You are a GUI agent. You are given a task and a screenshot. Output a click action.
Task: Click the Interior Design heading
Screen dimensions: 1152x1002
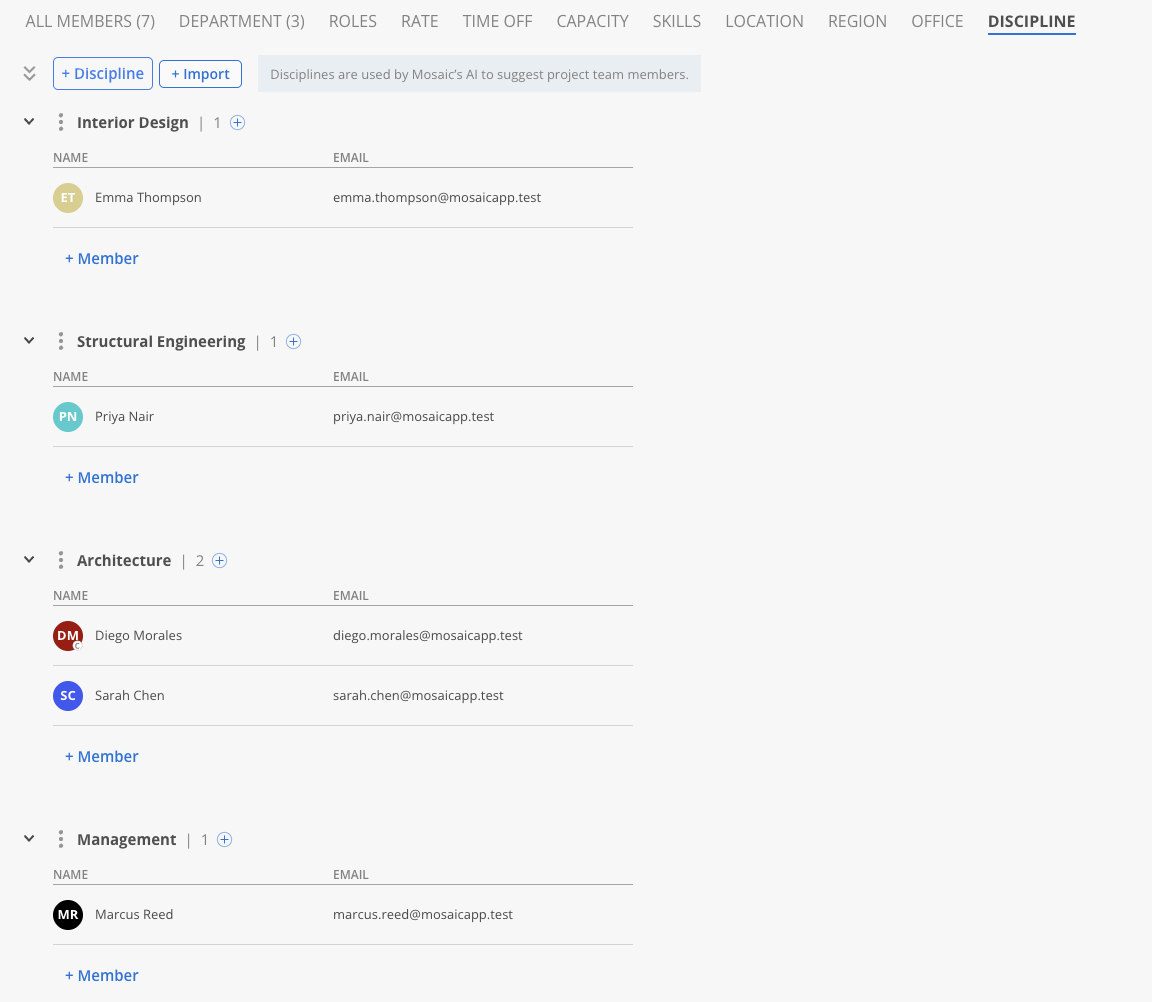133,123
